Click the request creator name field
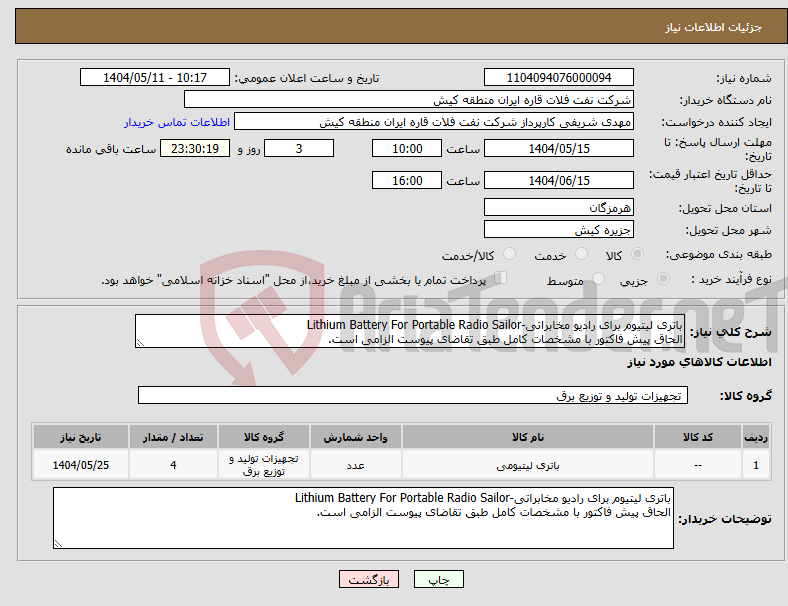The height and width of the screenshot is (606, 788). tap(434, 122)
